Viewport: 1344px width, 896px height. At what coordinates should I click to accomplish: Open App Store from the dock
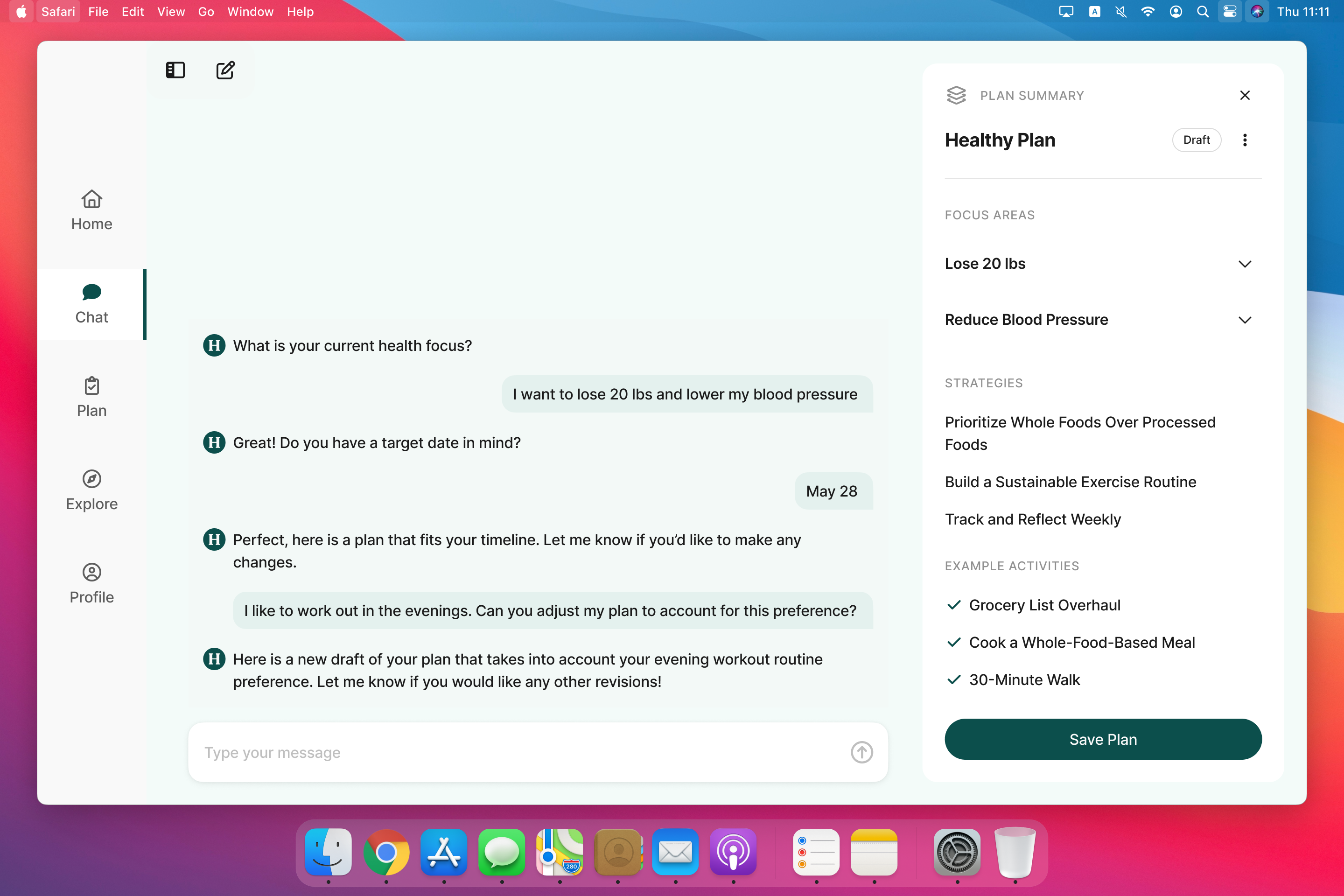(444, 852)
